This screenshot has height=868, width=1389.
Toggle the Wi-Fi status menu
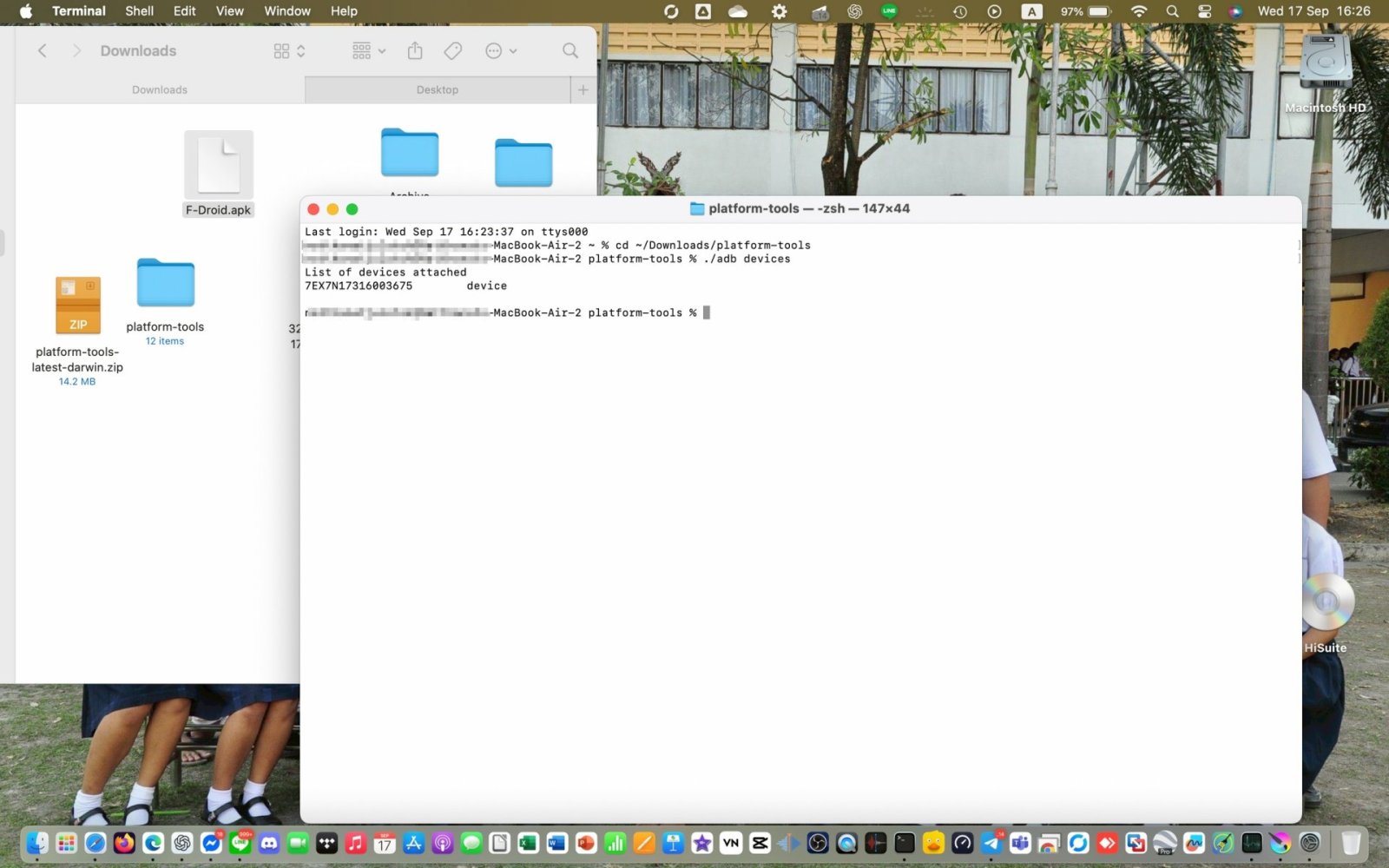[x=1139, y=11]
